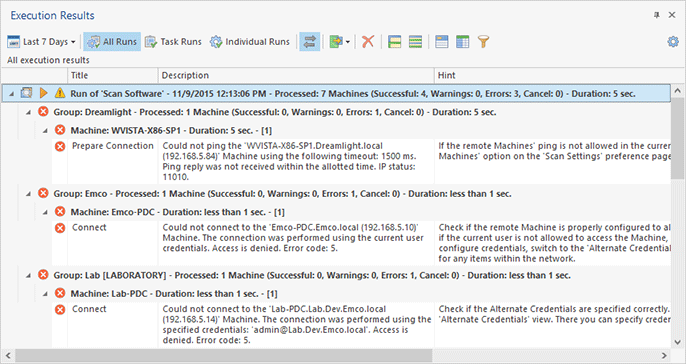Click the warning triangle icon on the Scan Software run
This screenshot has height=364, width=686.
tap(60, 93)
